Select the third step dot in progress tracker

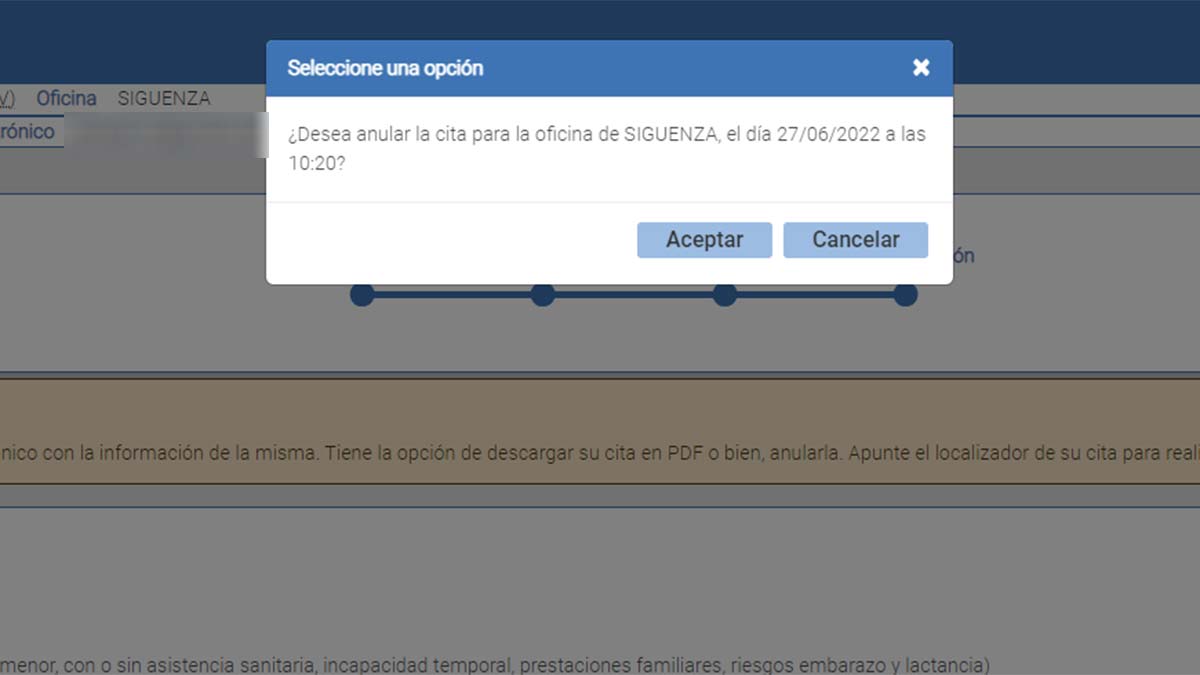click(725, 295)
